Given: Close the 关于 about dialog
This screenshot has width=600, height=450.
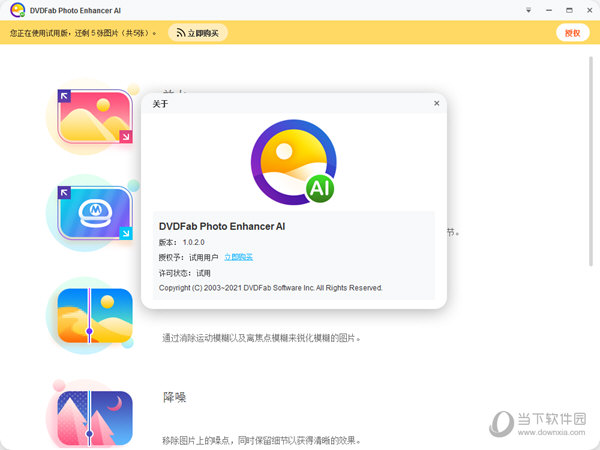Looking at the screenshot, I should click(437, 103).
